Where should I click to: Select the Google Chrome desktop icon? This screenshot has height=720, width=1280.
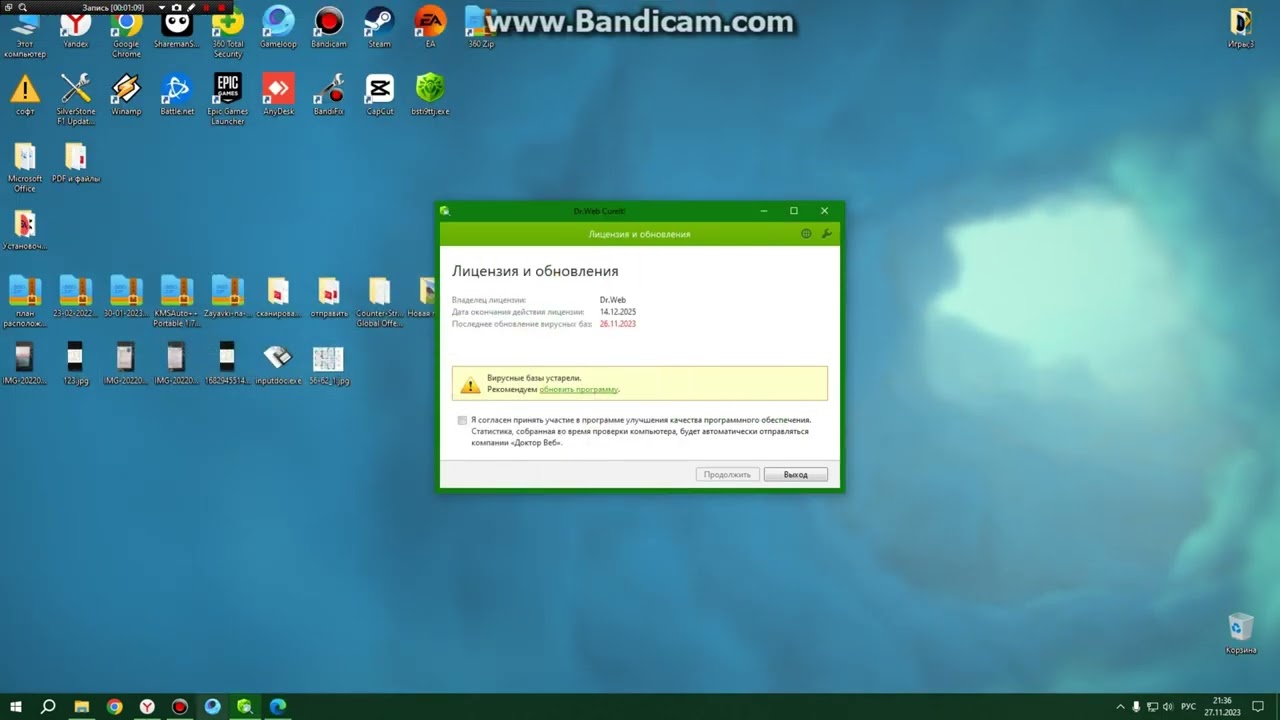pyautogui.click(x=126, y=31)
